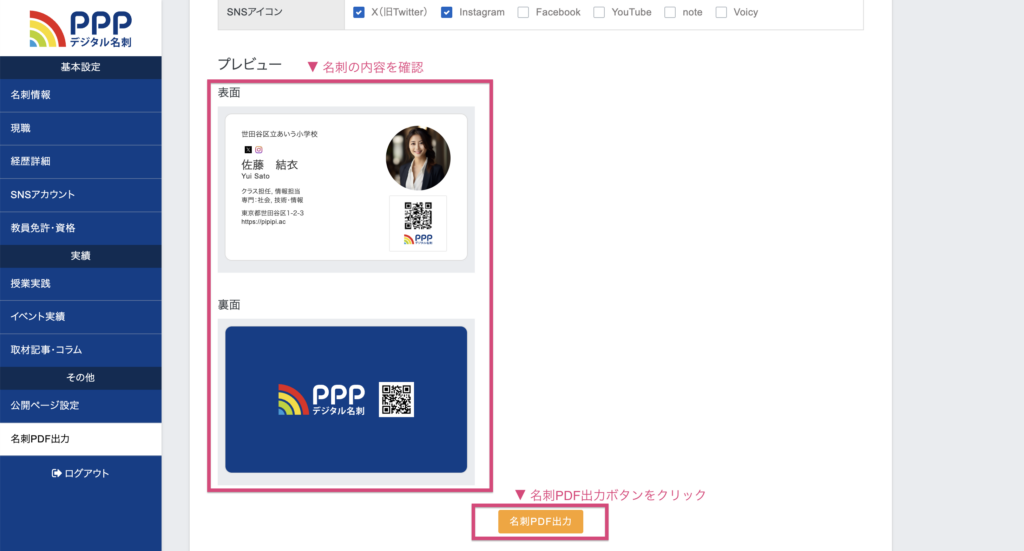Click the 表面 front card preview
The width and height of the screenshot is (1024, 551).
(x=346, y=187)
